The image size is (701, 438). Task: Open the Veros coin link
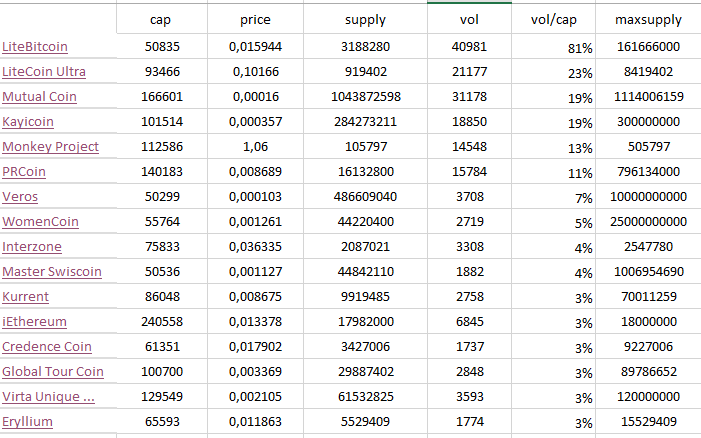coord(20,197)
